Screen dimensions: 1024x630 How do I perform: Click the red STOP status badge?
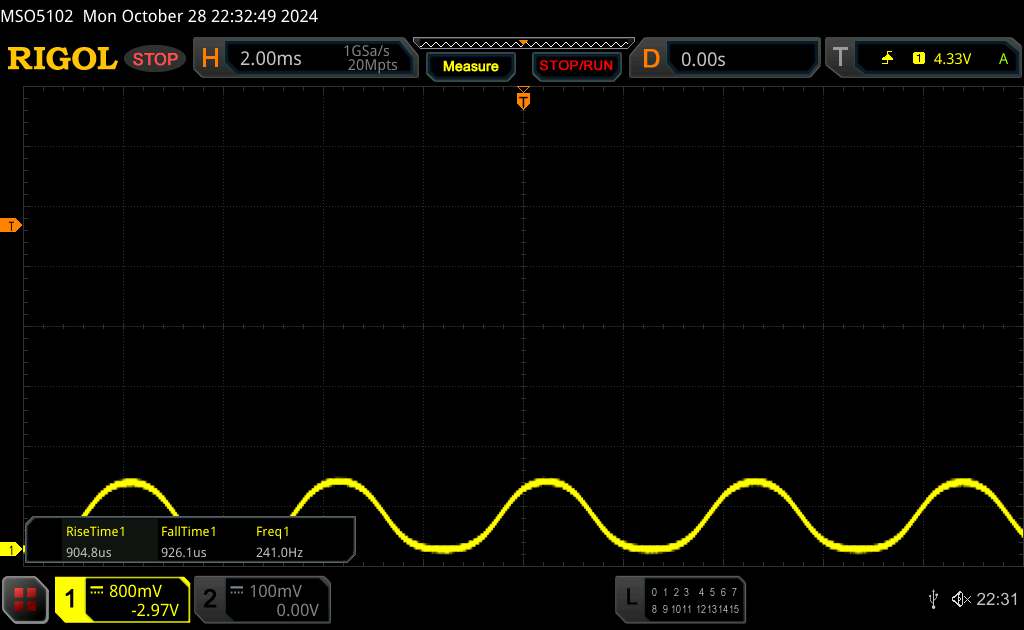coord(156,59)
